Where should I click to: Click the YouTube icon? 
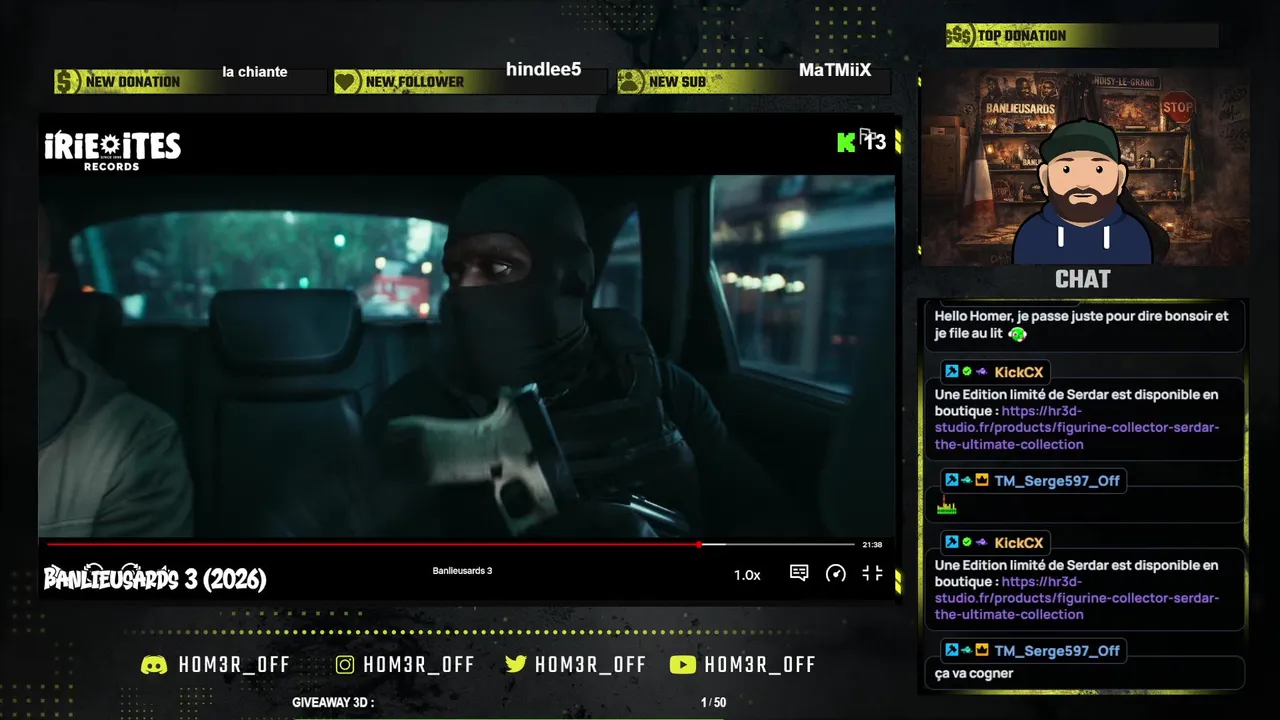click(682, 665)
